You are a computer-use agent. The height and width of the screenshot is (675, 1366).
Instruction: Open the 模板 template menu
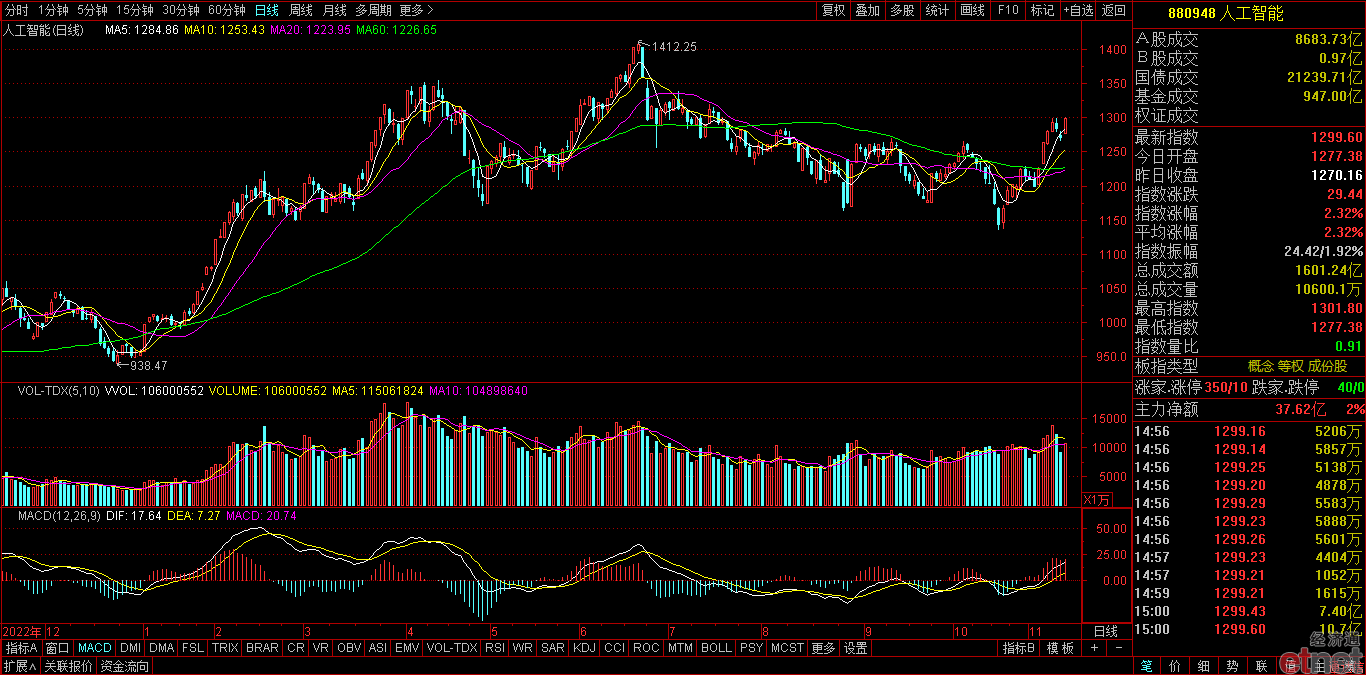point(1060,648)
